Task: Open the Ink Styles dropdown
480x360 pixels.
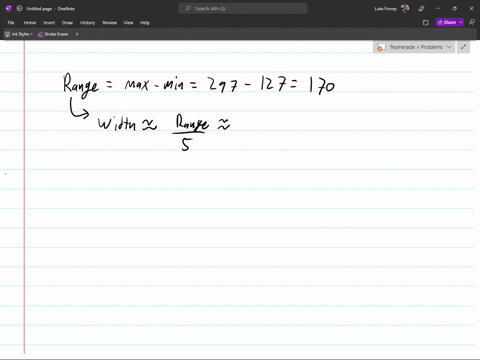Action: (19, 34)
